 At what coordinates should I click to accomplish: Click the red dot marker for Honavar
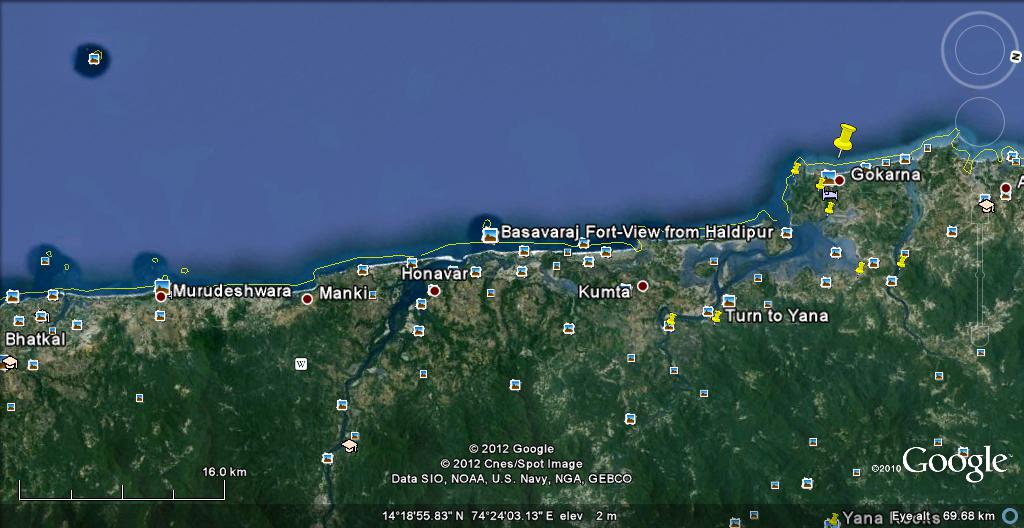coord(434,291)
